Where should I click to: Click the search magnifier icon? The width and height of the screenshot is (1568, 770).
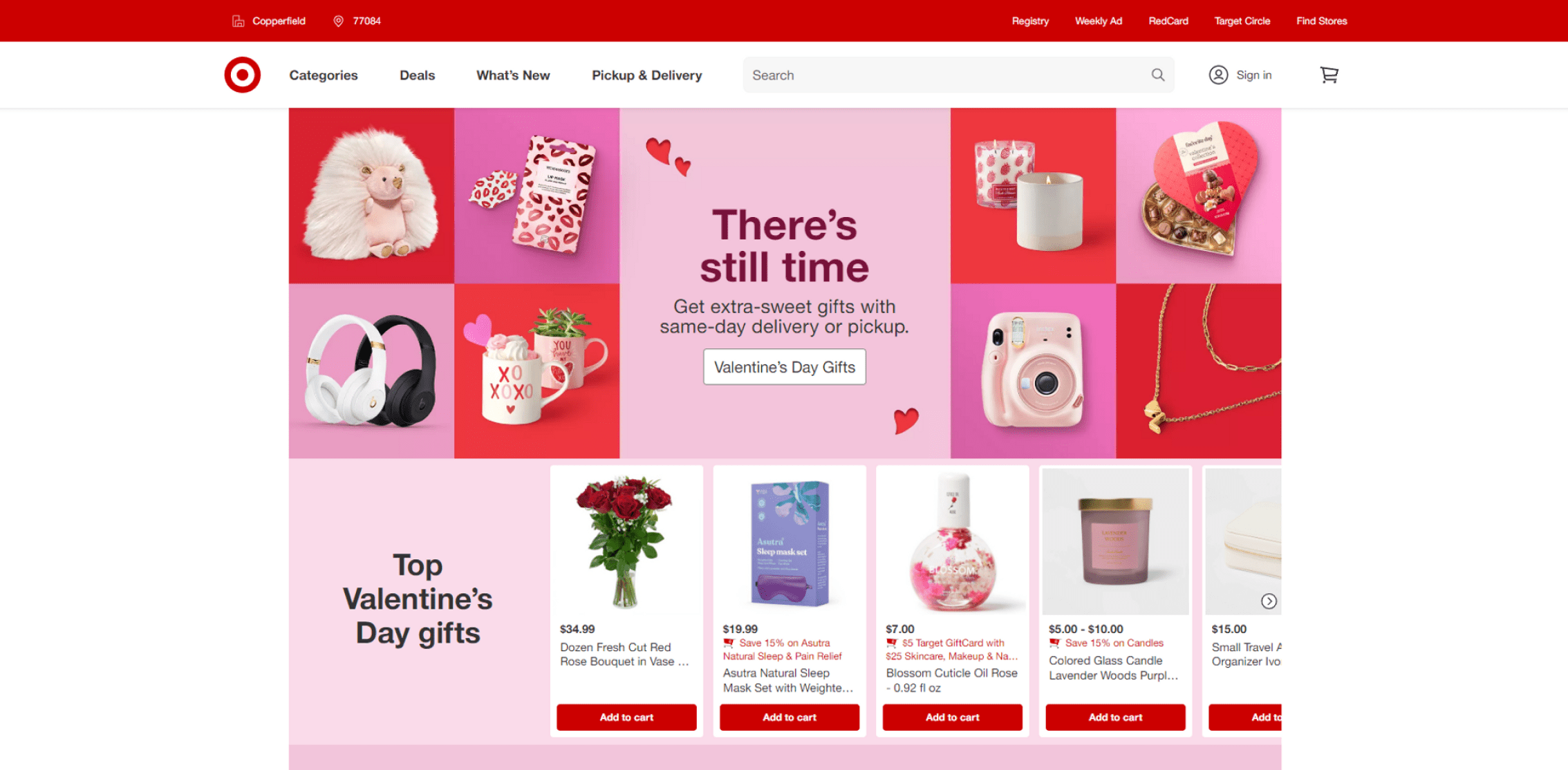pos(1158,75)
